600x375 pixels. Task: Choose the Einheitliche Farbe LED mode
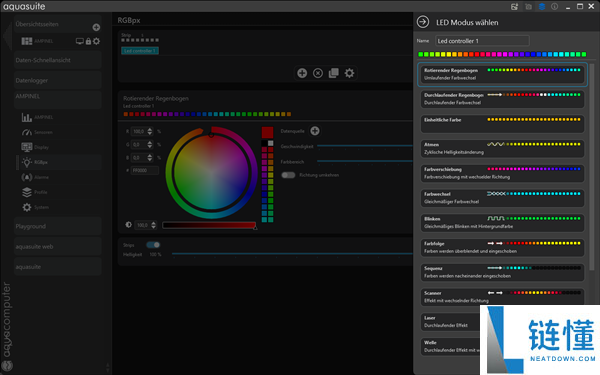coord(502,124)
